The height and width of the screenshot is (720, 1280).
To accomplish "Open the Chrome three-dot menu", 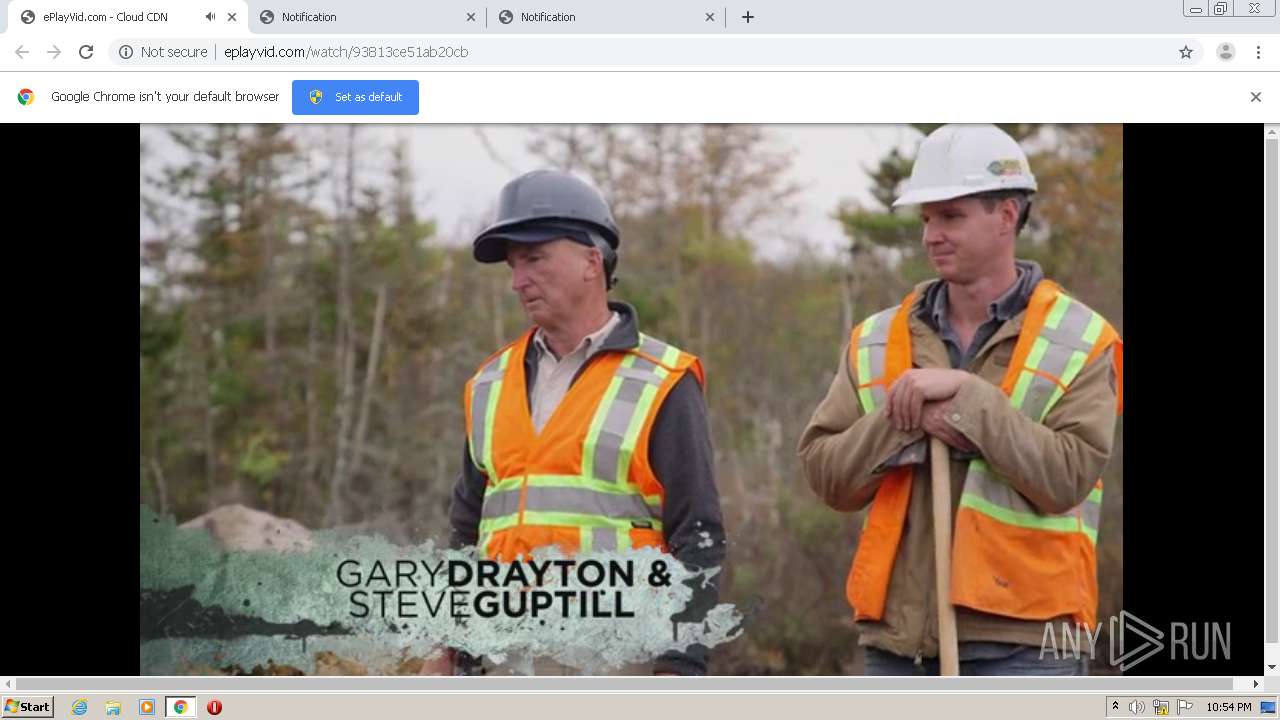I will (x=1258, y=52).
